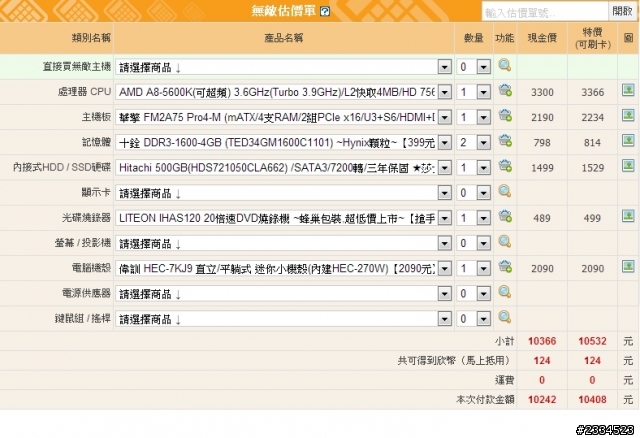
Task: Click the 產品名稱 column header
Action: coord(284,38)
